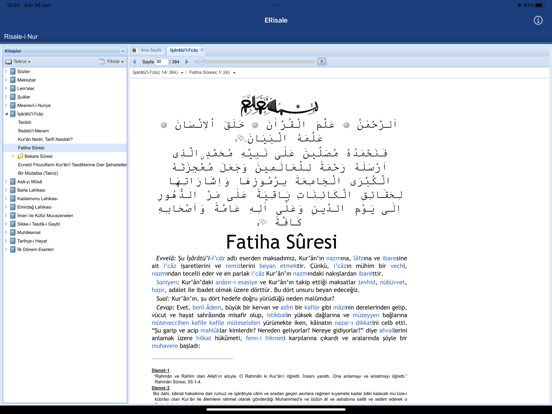Go to next page arrow
The height and width of the screenshot is (414, 552).
point(187,62)
